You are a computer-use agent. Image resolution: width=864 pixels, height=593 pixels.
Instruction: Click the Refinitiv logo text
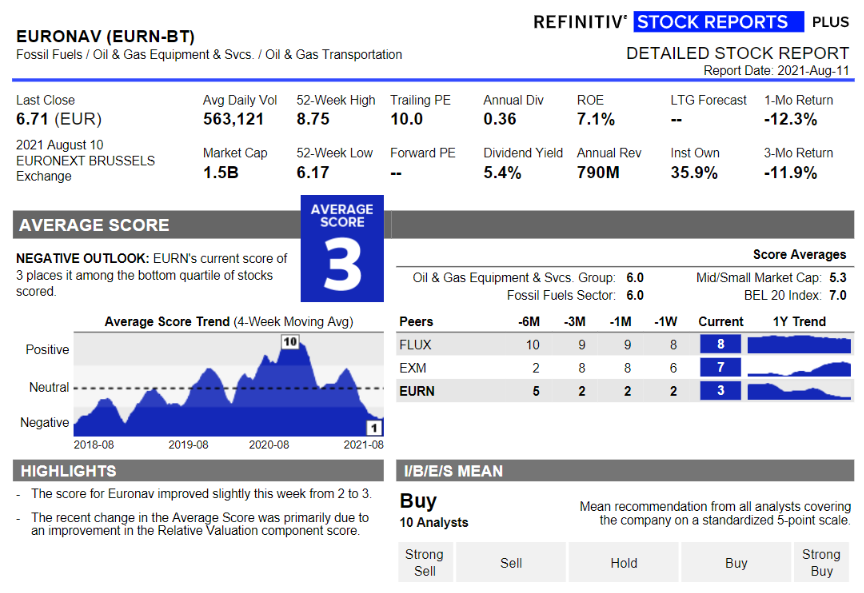pos(580,22)
